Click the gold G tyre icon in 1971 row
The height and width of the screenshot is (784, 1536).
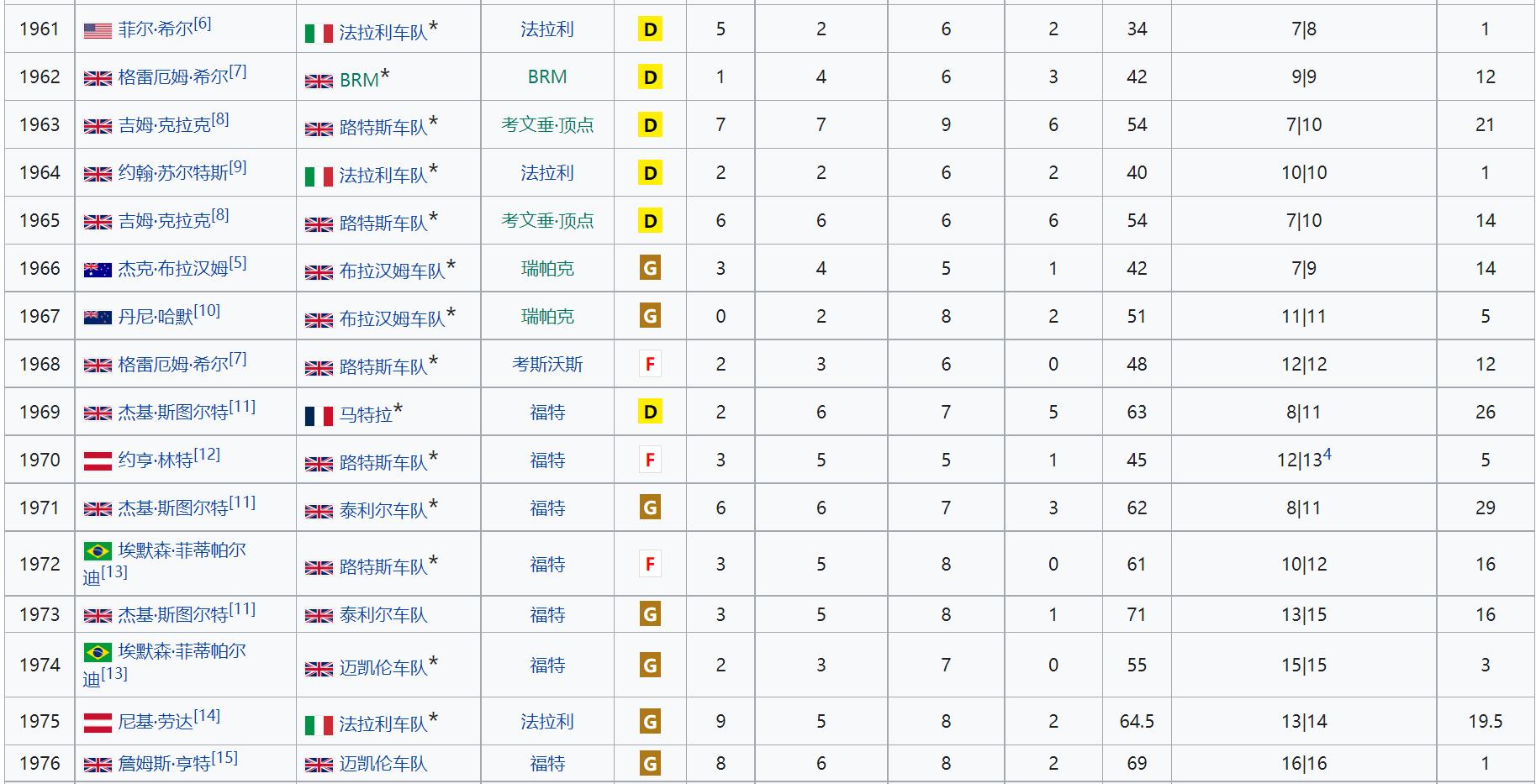click(650, 508)
